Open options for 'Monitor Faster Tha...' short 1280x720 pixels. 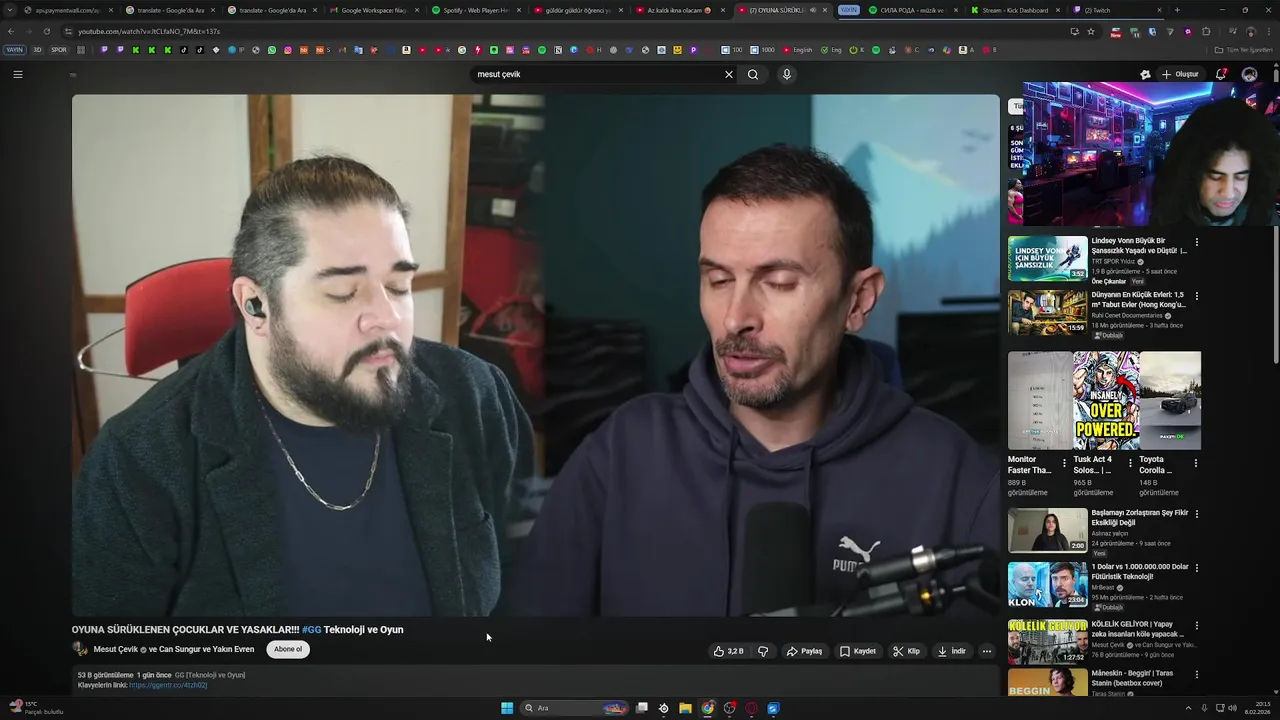pyautogui.click(x=1065, y=463)
